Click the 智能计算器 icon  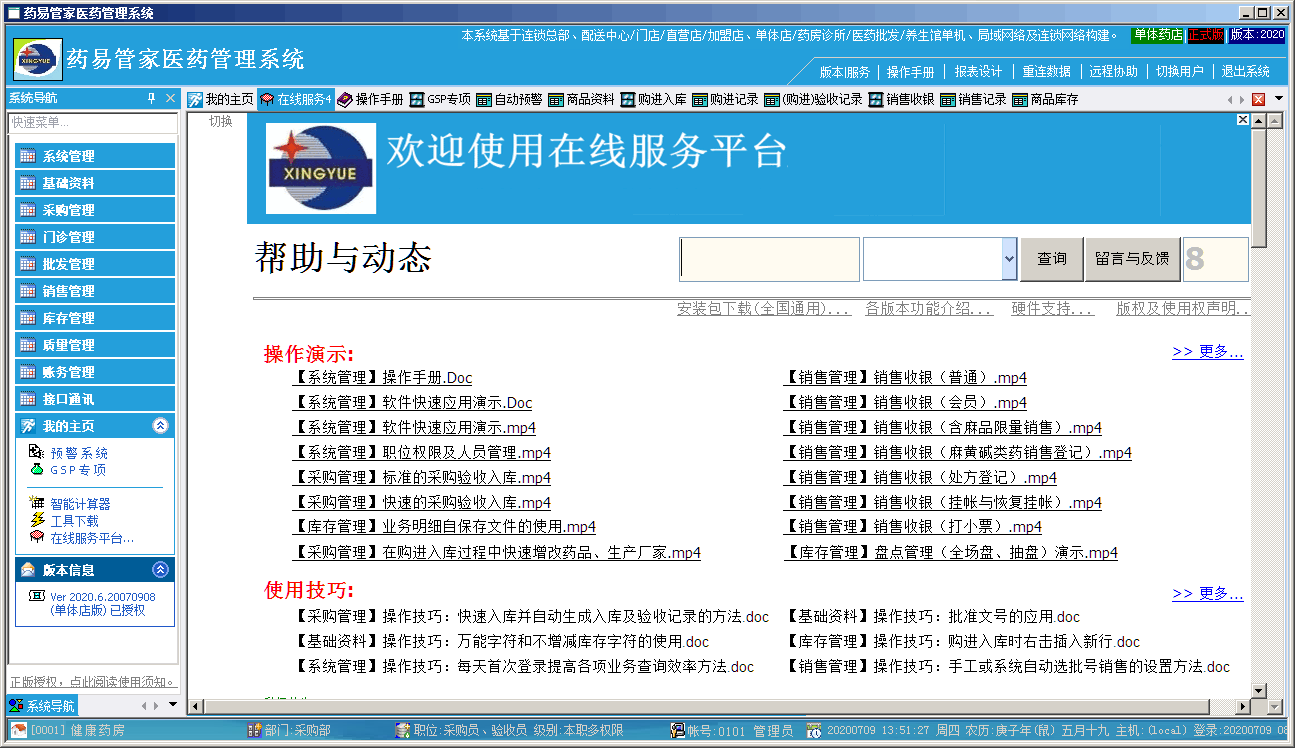[x=37, y=504]
